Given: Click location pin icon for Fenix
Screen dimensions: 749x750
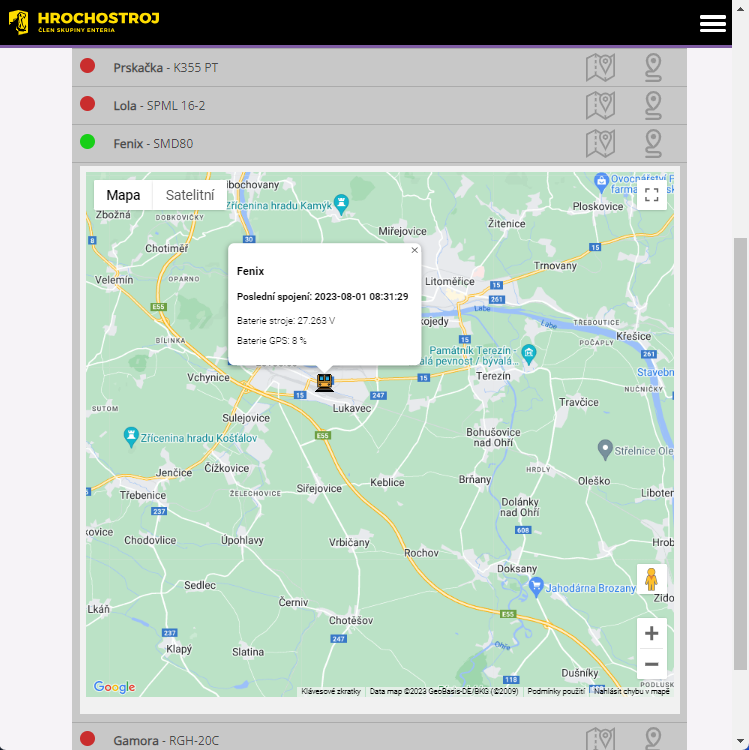Looking at the screenshot, I should [653, 143].
